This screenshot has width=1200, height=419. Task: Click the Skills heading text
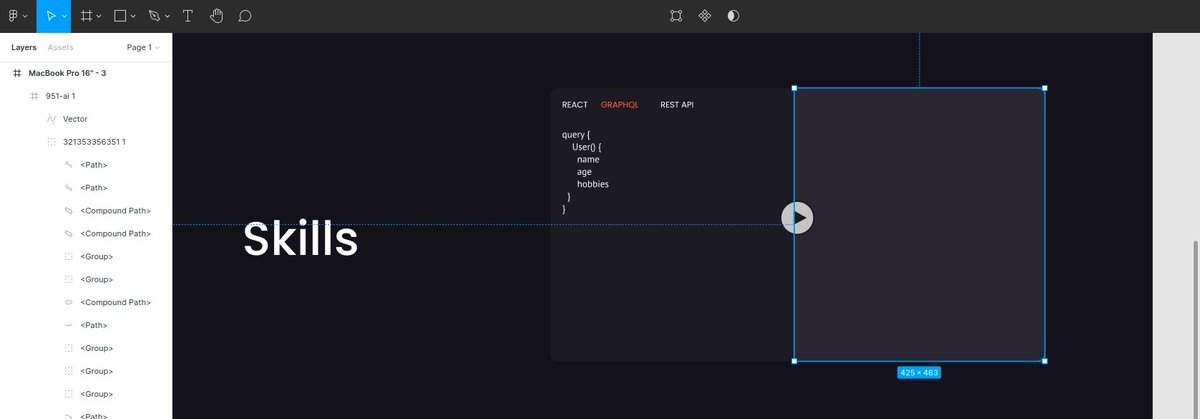pos(301,239)
